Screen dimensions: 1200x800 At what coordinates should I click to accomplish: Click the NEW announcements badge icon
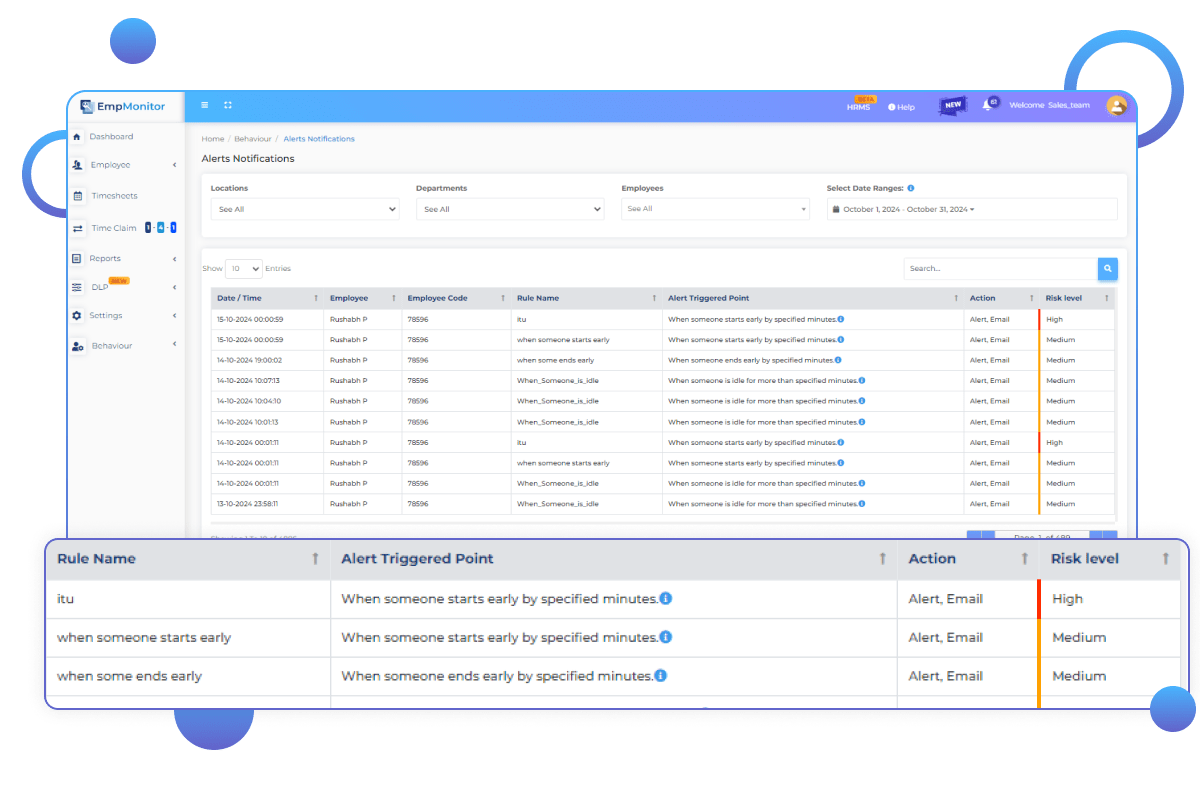(953, 105)
